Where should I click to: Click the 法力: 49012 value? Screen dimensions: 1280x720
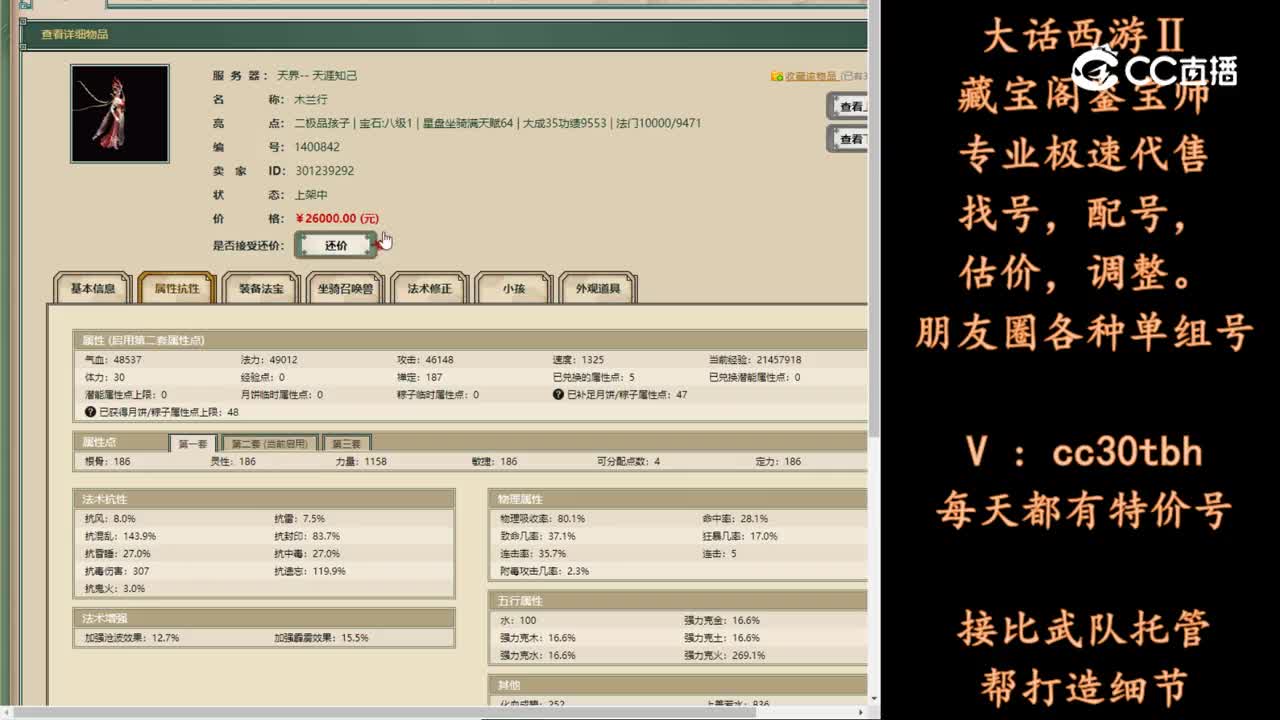[x=269, y=360]
